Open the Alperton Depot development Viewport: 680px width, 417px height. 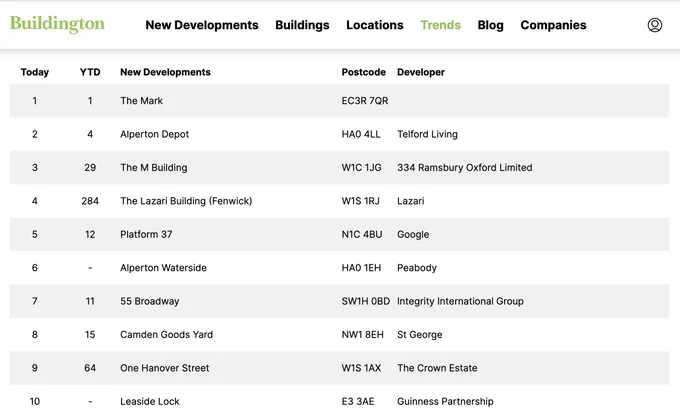click(154, 134)
